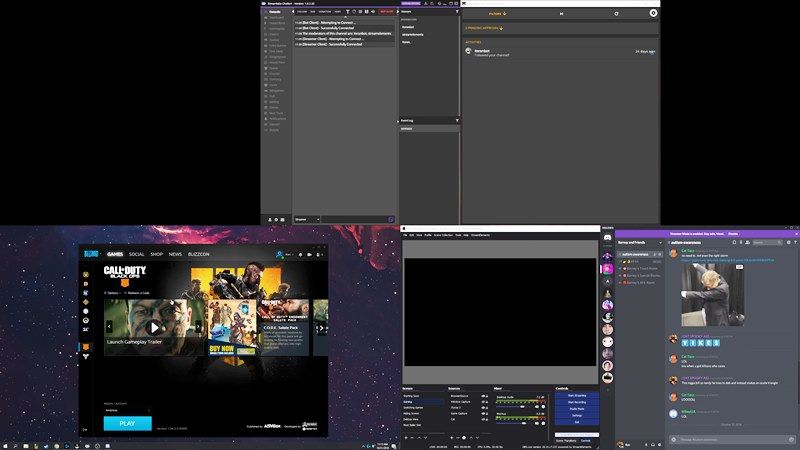The image size is (800, 450).
Task: Expand PENDING APPROVAL section in activity feed
Action: click(x=484, y=28)
